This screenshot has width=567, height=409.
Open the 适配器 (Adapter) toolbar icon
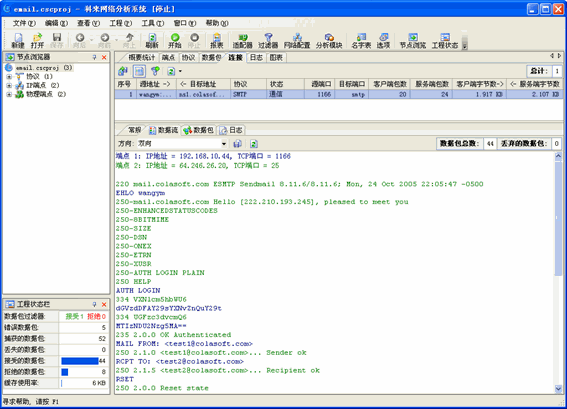coord(242,40)
